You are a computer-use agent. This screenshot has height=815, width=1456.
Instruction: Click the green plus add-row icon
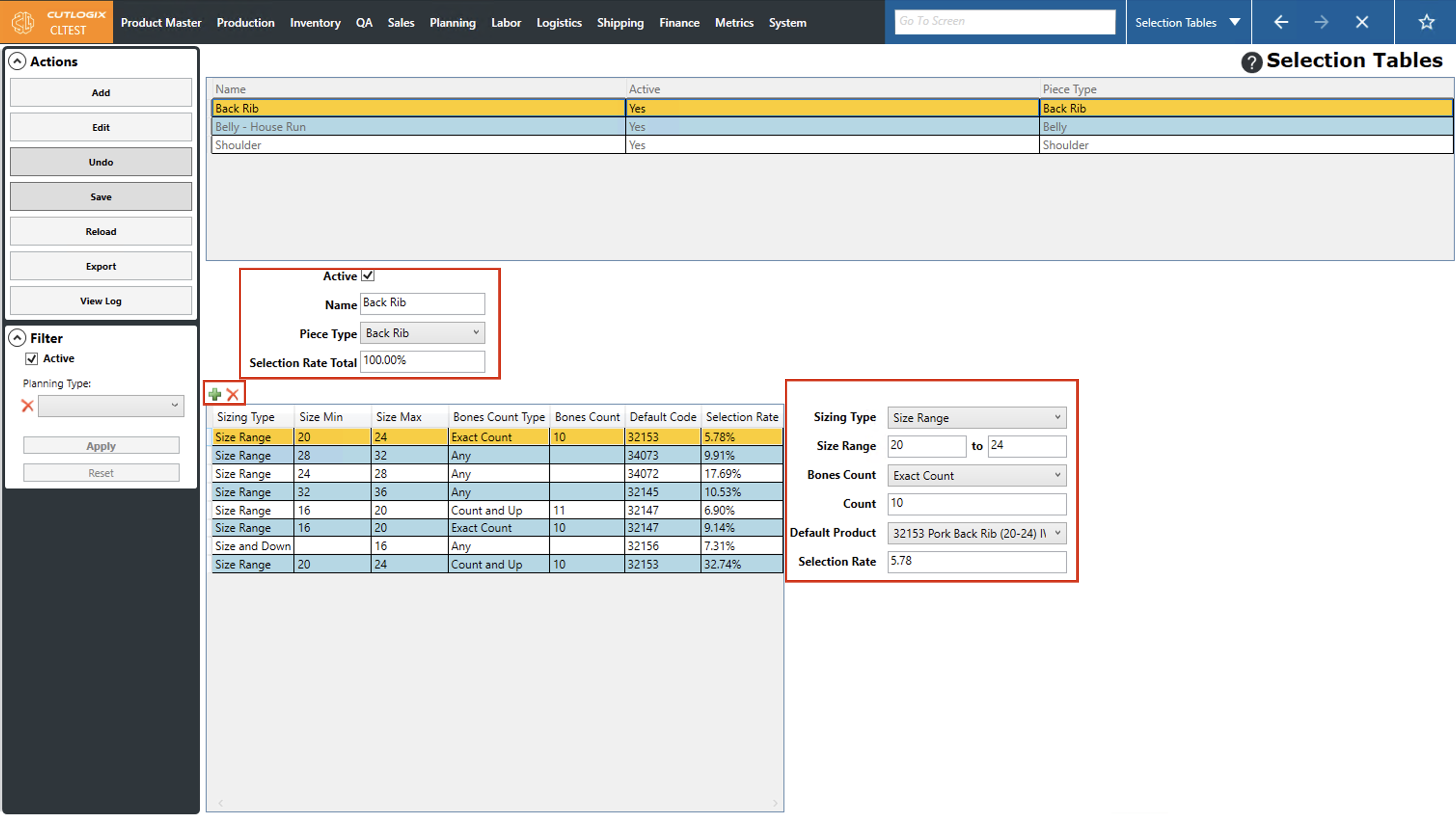coord(215,394)
